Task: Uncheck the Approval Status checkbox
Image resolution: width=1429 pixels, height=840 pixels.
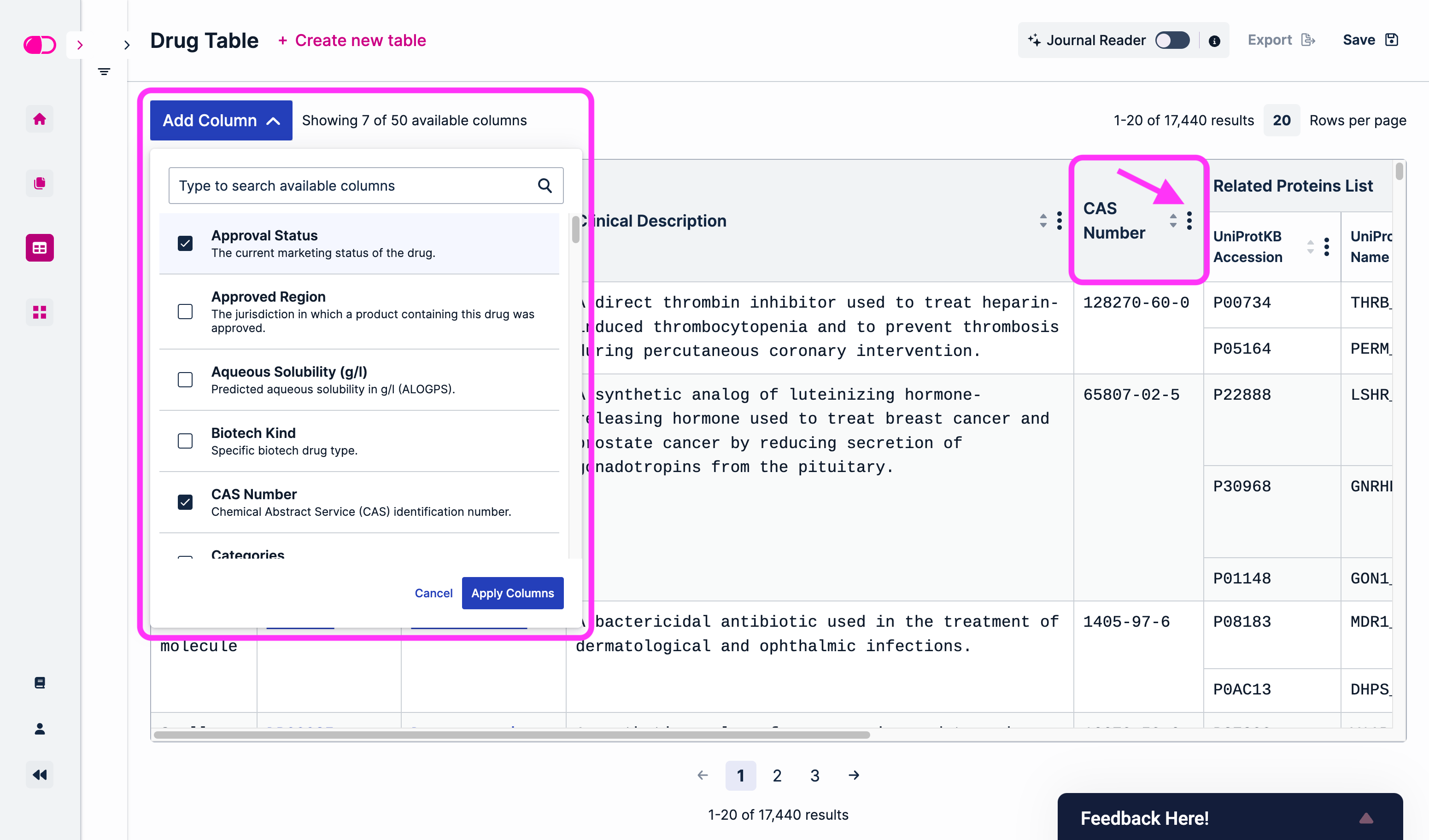Action: [x=185, y=243]
